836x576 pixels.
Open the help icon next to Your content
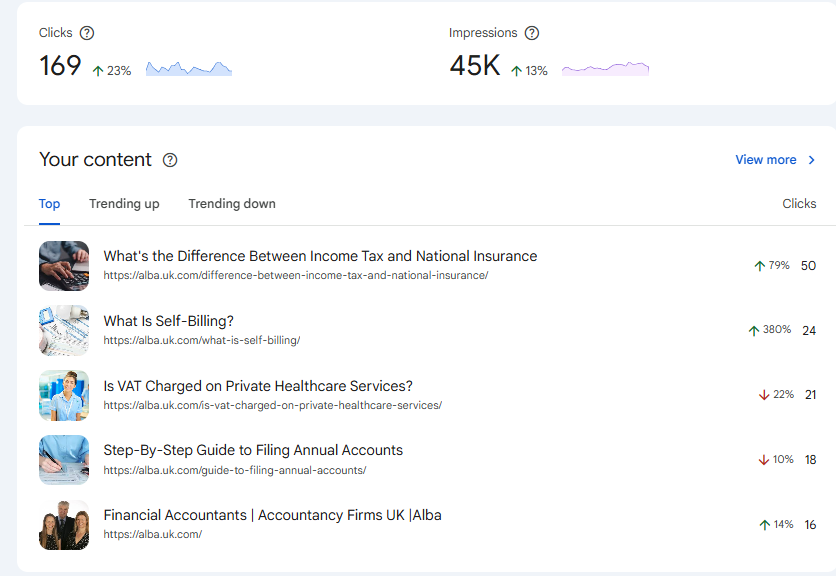point(170,160)
